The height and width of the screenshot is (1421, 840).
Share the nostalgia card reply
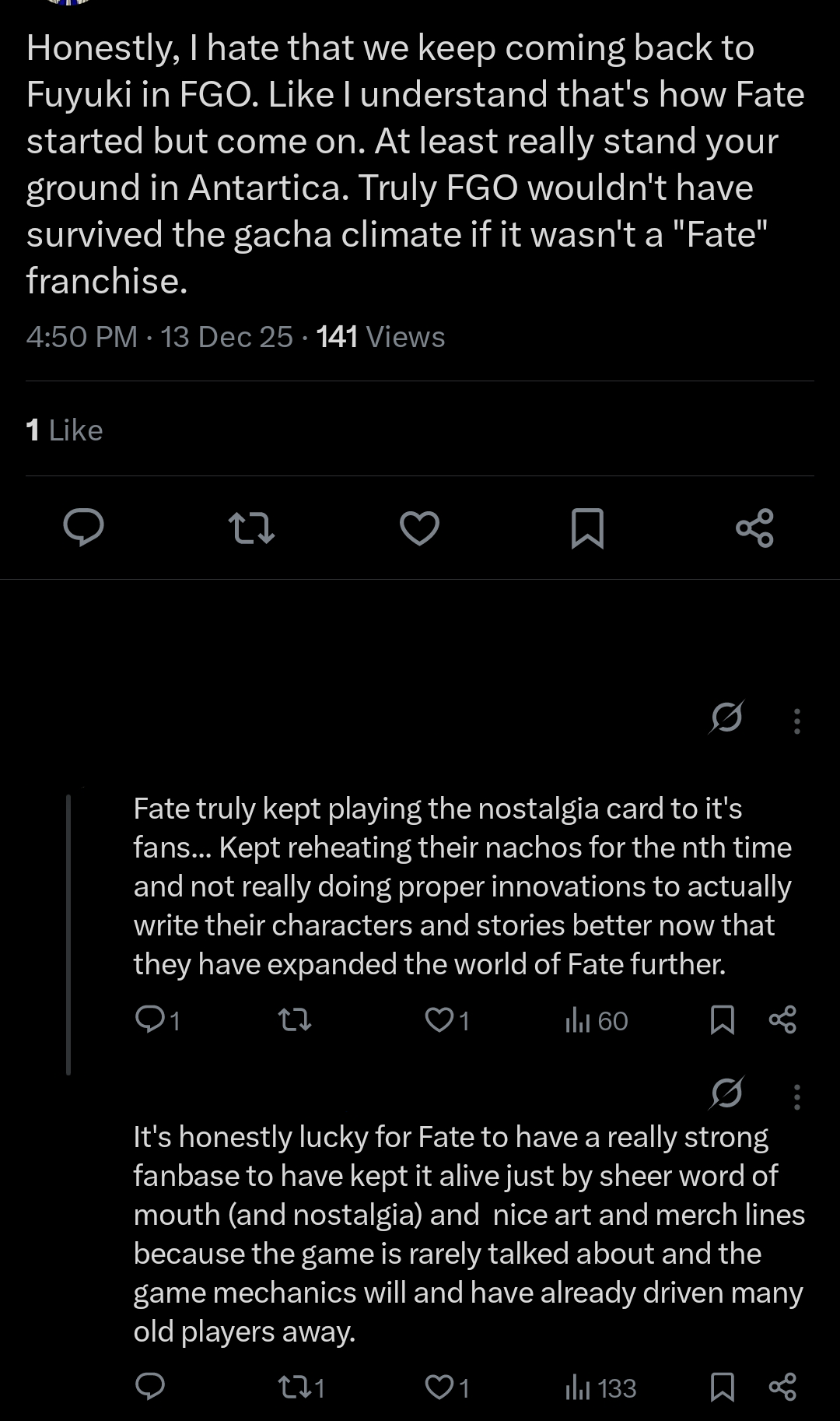click(x=782, y=1019)
